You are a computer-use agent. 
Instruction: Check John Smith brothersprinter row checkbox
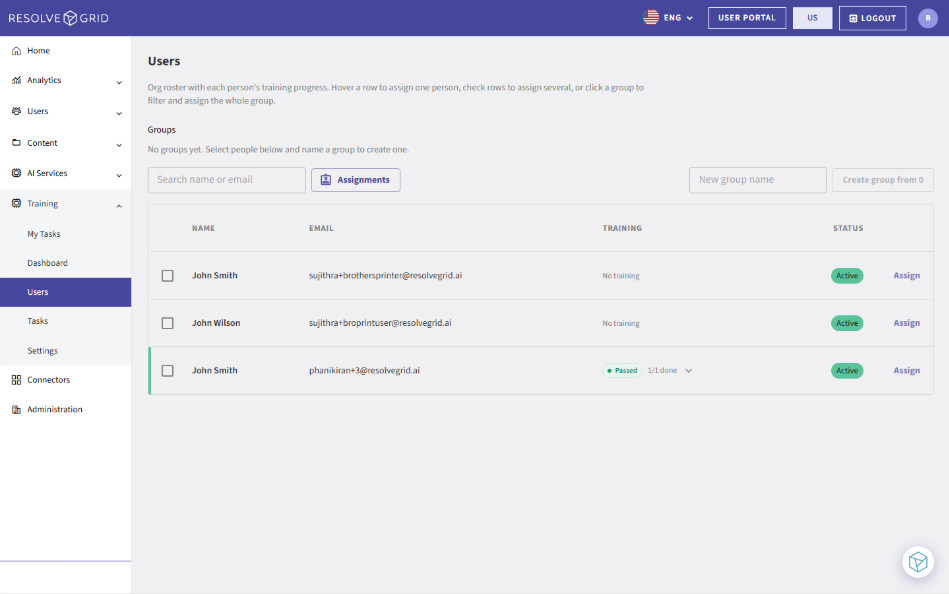pyautogui.click(x=168, y=276)
